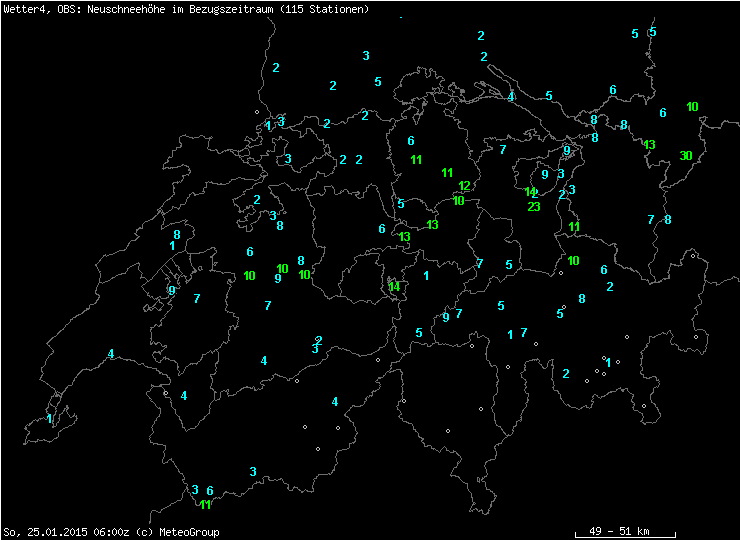The width and height of the screenshot is (740, 540).
Task: Click the map title 'Wetter4, OBS: Neuschneehöhe' text
Action: click(90, 9)
